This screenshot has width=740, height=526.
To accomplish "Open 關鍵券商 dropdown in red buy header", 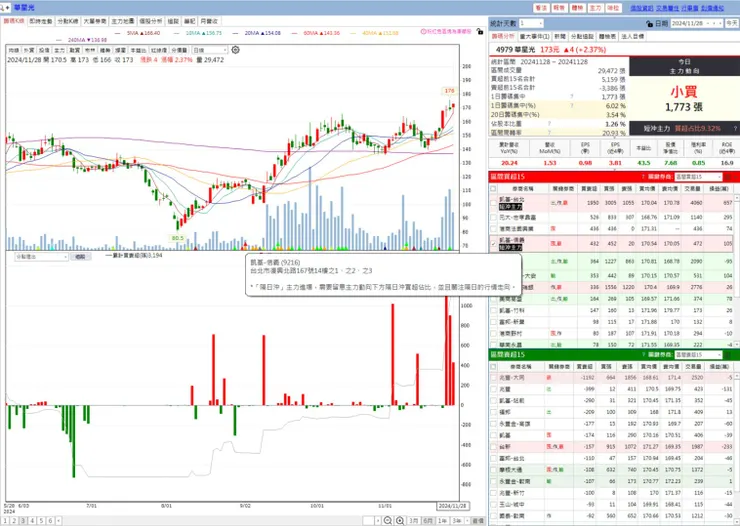I will coord(698,177).
